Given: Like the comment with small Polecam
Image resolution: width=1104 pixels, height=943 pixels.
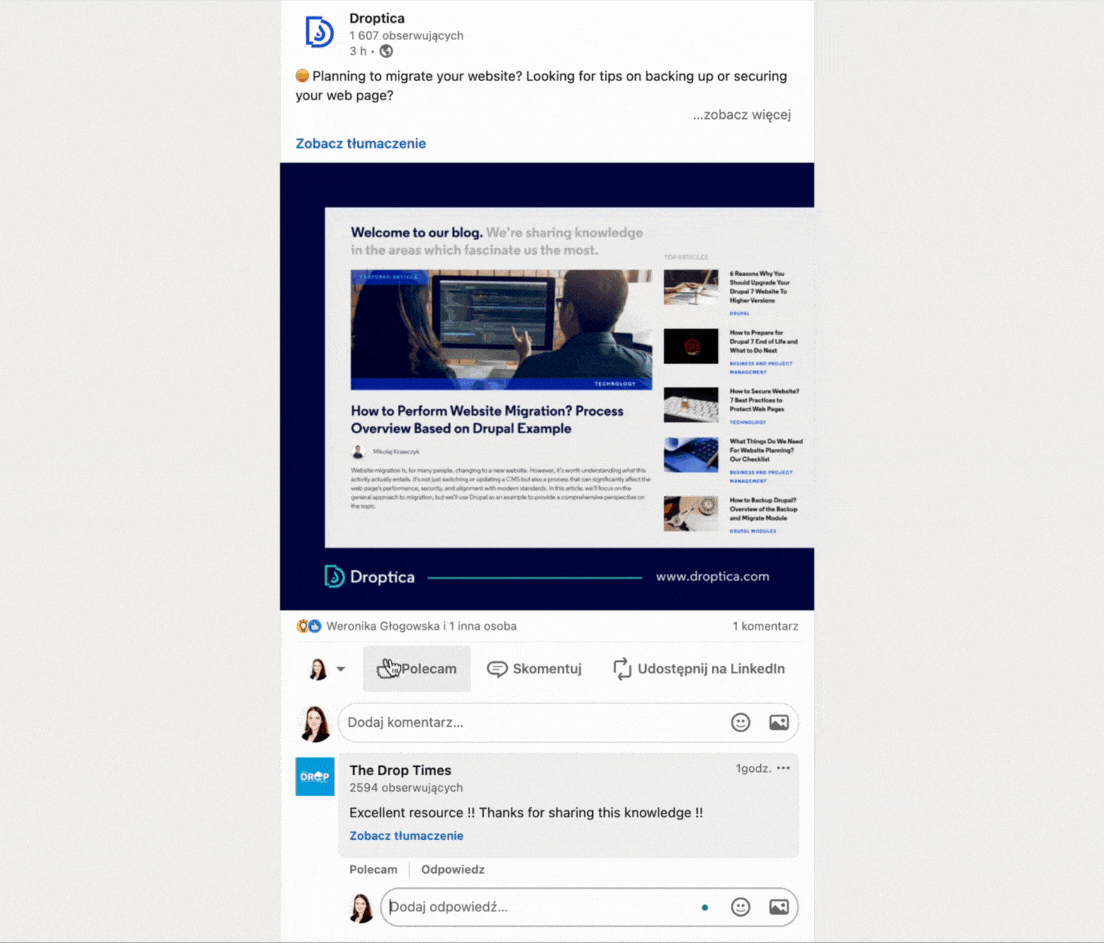Looking at the screenshot, I should point(373,870).
